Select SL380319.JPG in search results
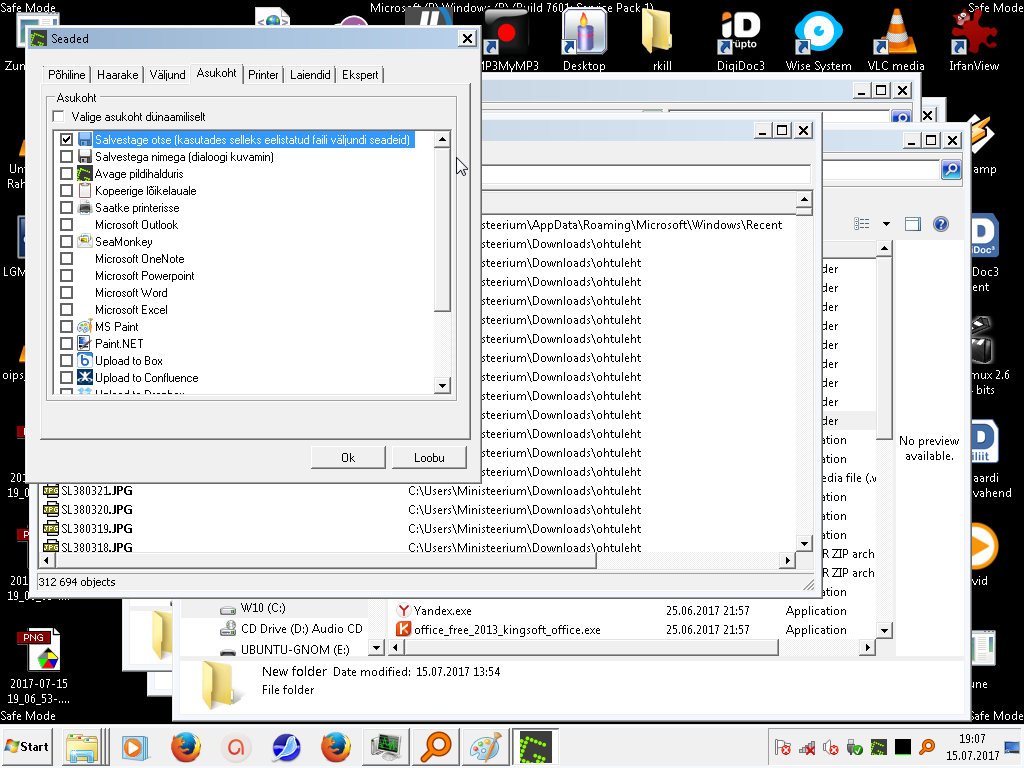1024x768 pixels. click(97, 528)
